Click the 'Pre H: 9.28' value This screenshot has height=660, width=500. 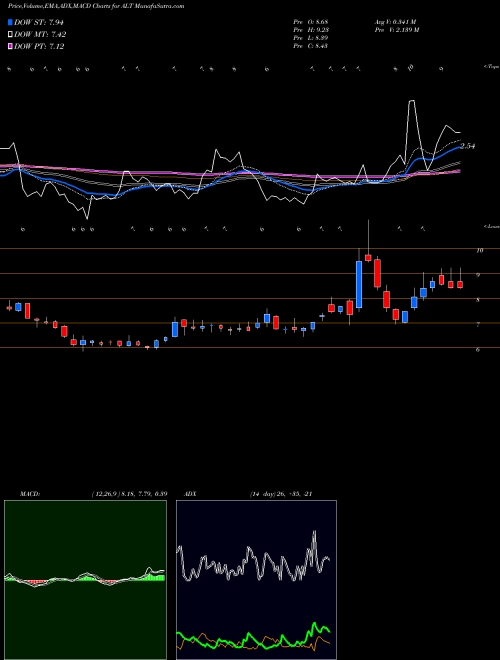click(310, 30)
